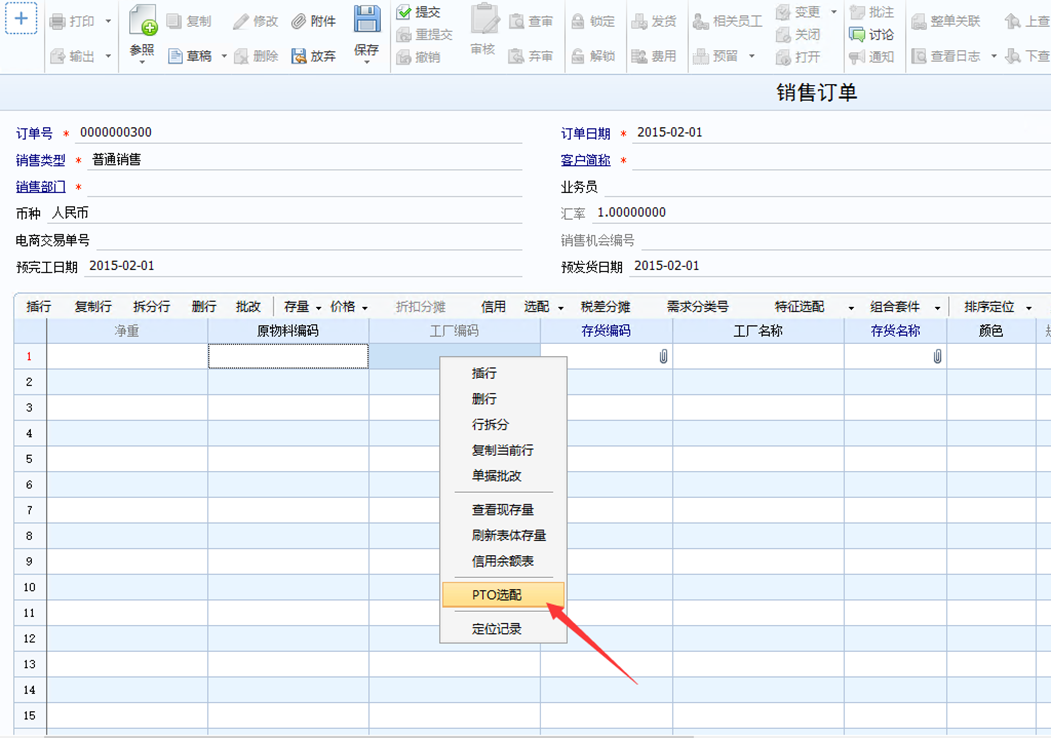
Task: Click the 订单号 input field
Action: click(299, 133)
